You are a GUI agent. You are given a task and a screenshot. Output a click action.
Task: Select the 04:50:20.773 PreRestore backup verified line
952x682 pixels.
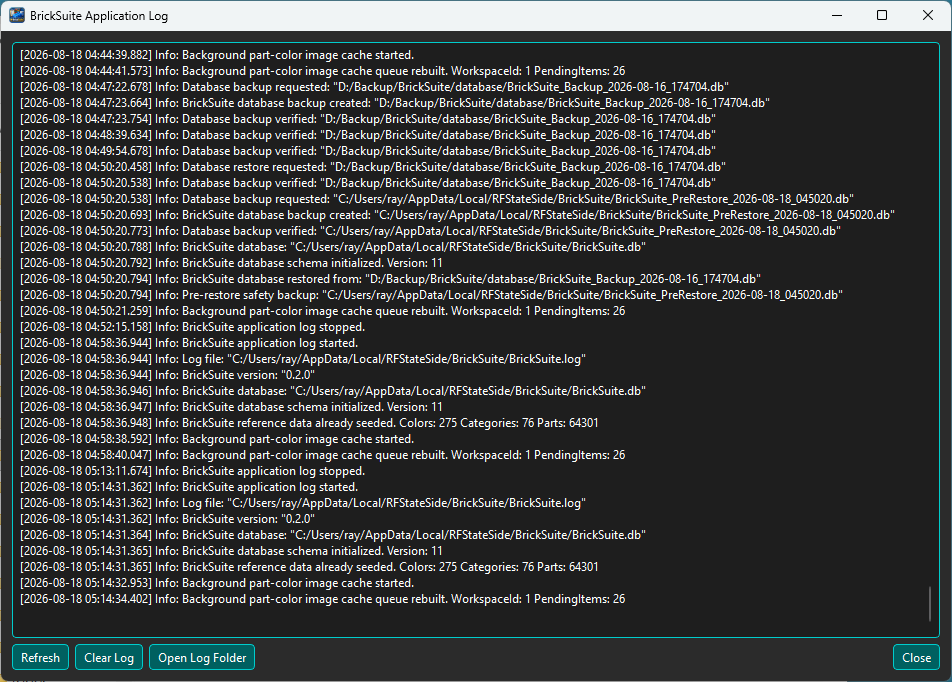click(430, 231)
